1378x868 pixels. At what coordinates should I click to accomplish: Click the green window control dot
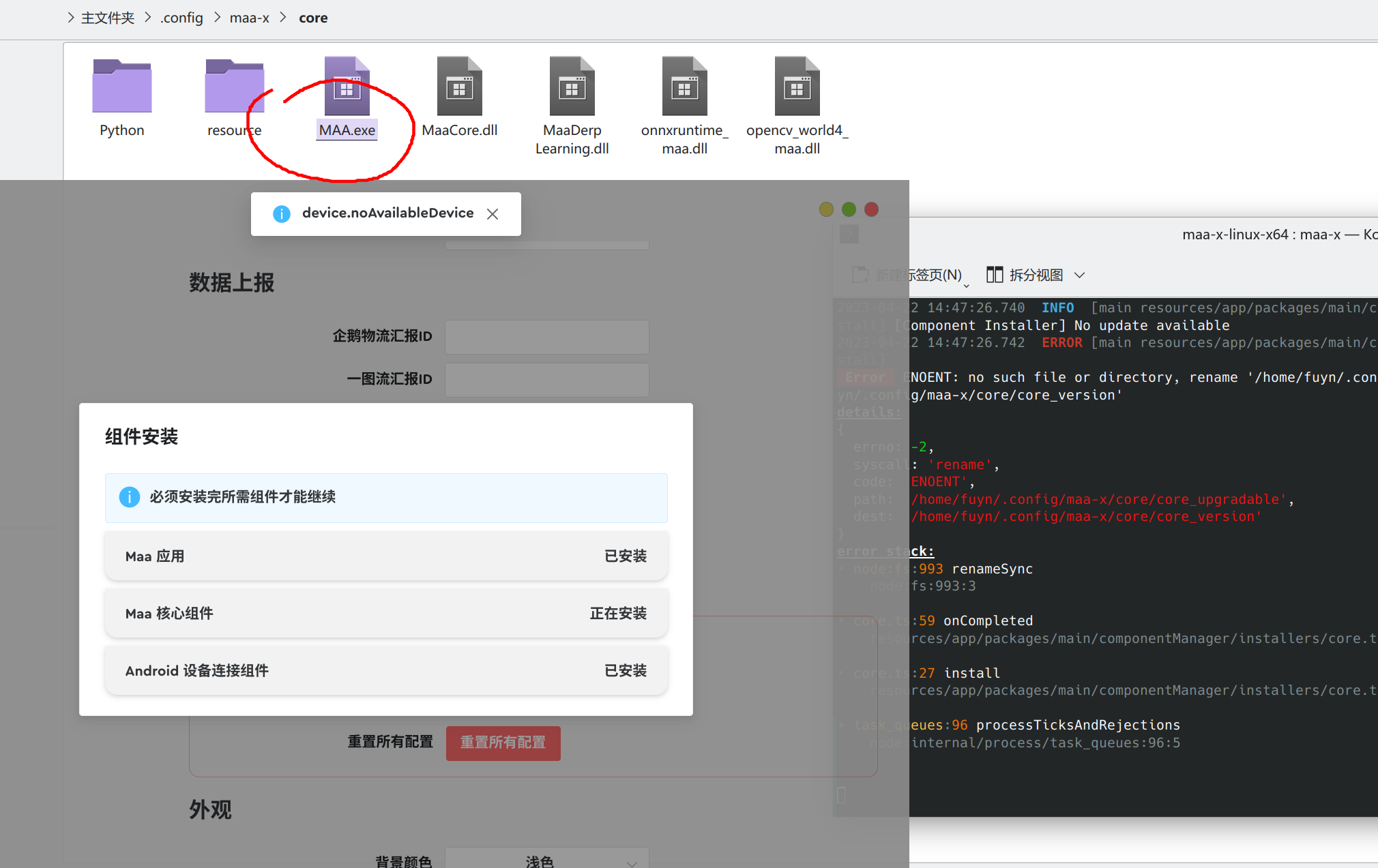(x=849, y=209)
